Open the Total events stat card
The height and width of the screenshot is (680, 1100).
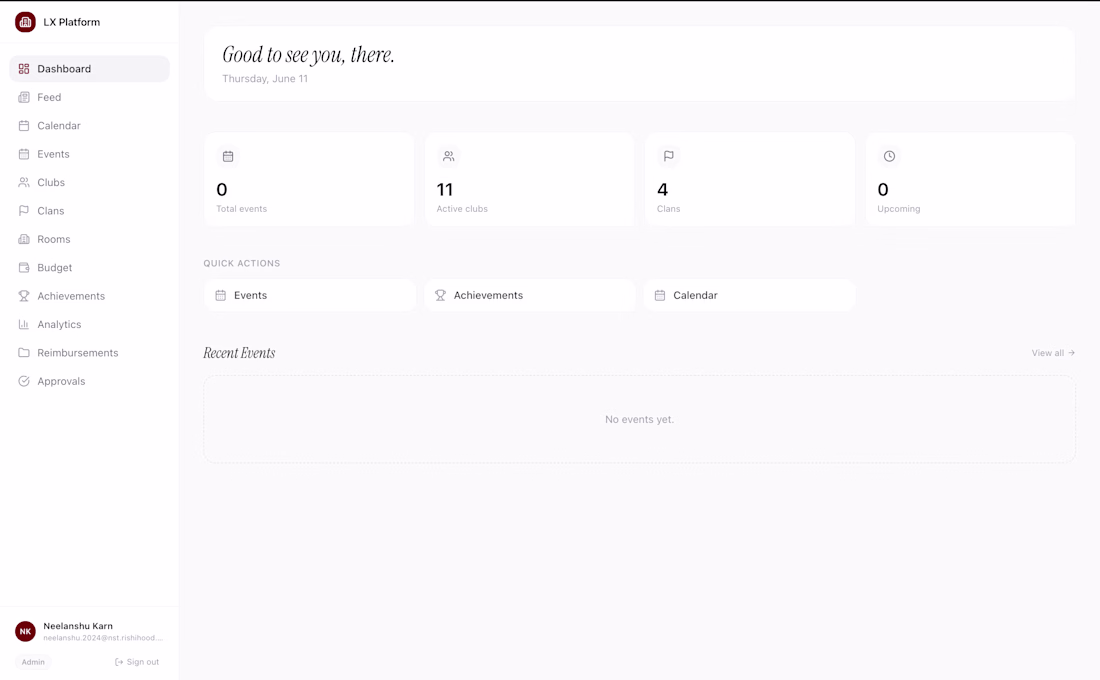(x=309, y=179)
